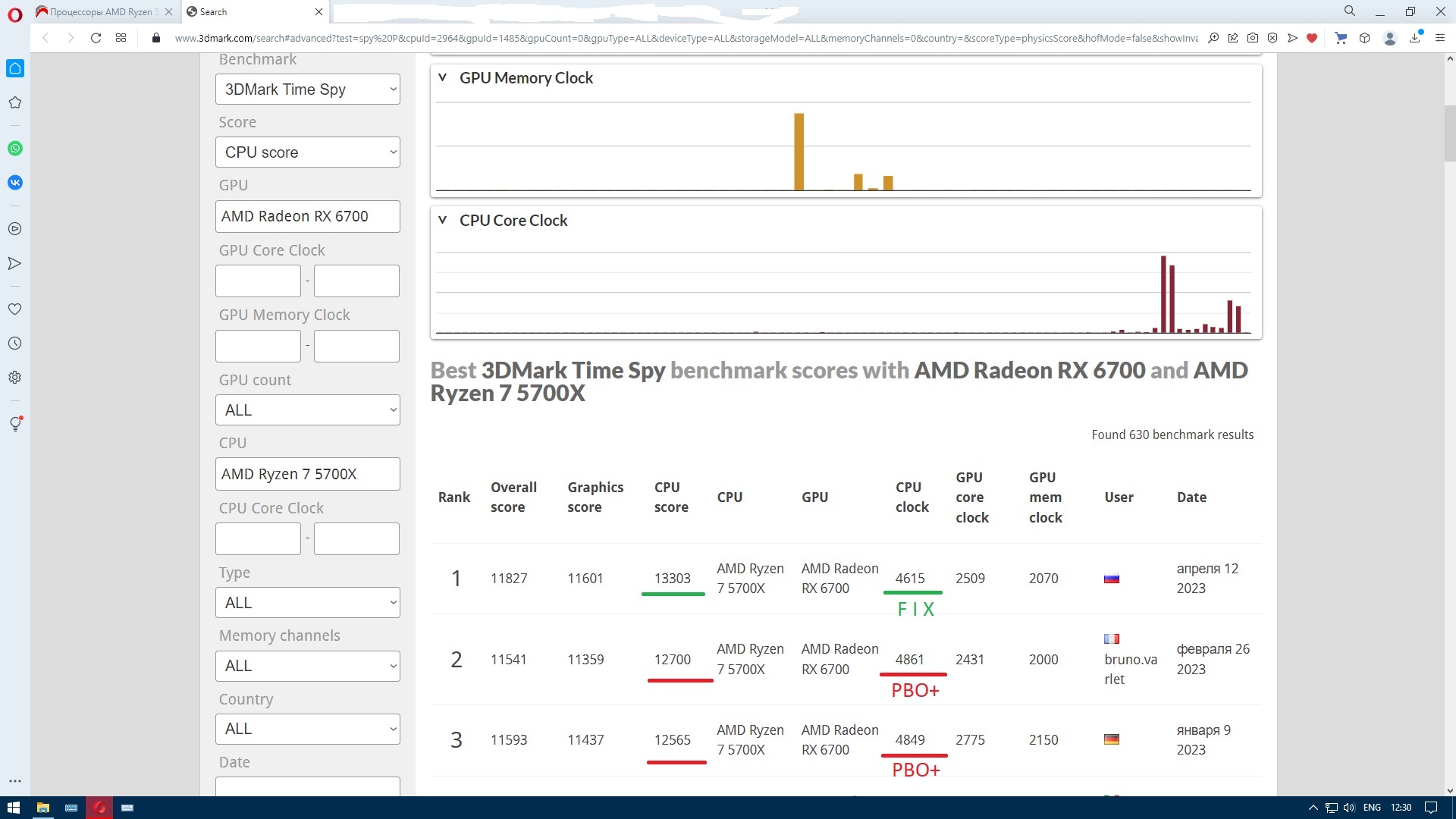Click the GPU filter input field

[307, 217]
